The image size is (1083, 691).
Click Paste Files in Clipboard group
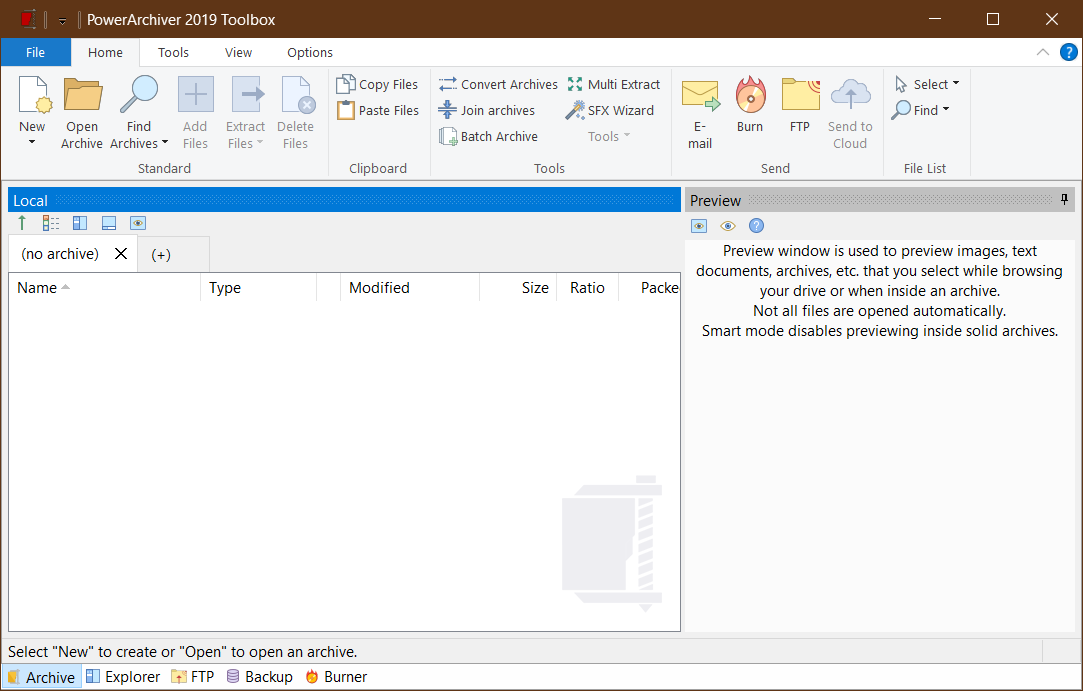378,111
